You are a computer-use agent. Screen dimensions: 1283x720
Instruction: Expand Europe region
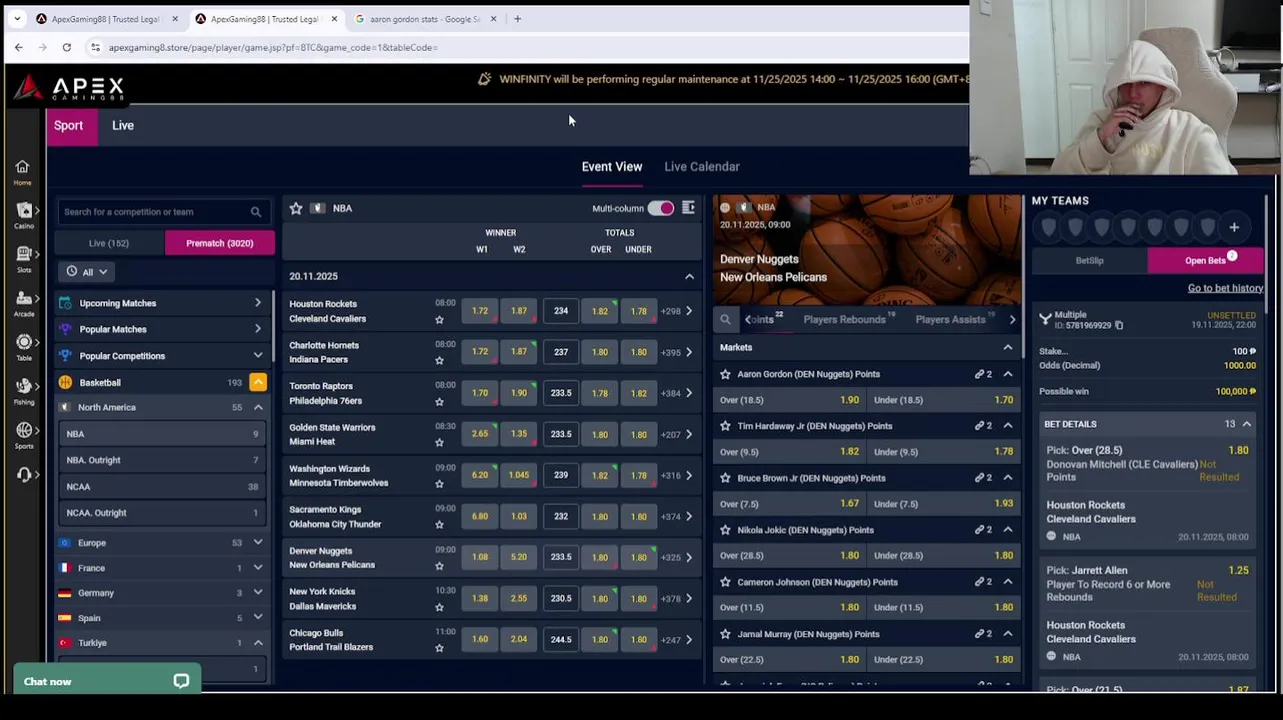click(258, 543)
